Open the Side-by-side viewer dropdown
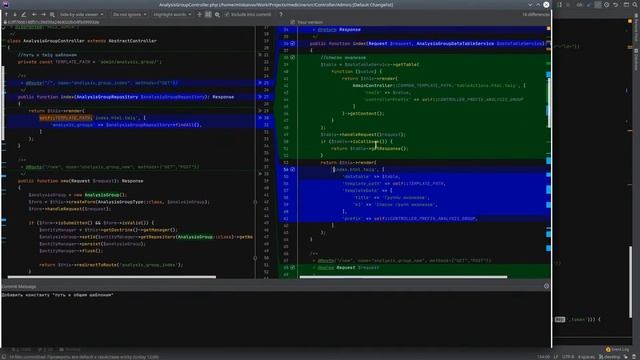Image resolution: width=640 pixels, height=360 pixels. (x=81, y=14)
